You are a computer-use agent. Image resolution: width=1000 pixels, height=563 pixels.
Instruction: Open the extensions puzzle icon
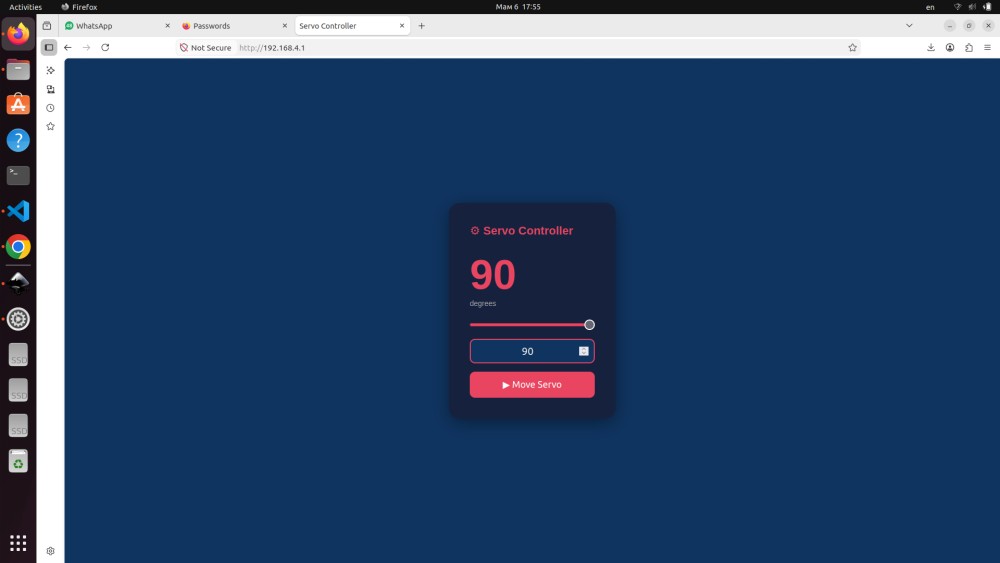969,47
